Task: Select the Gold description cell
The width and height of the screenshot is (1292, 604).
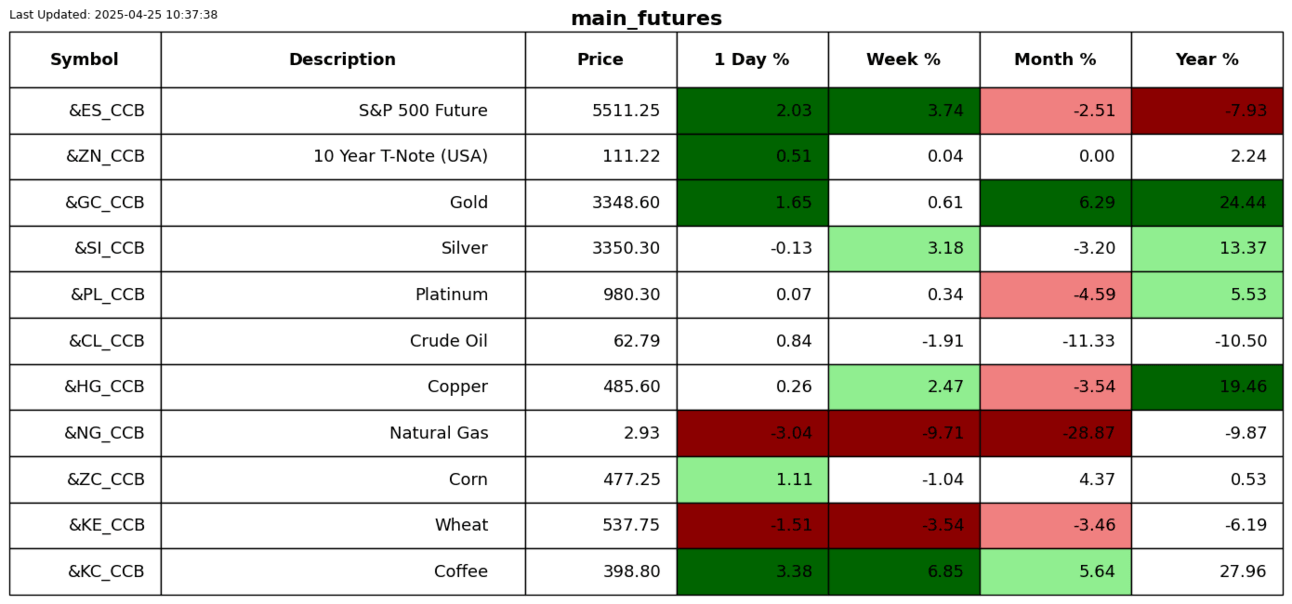Action: [469, 203]
